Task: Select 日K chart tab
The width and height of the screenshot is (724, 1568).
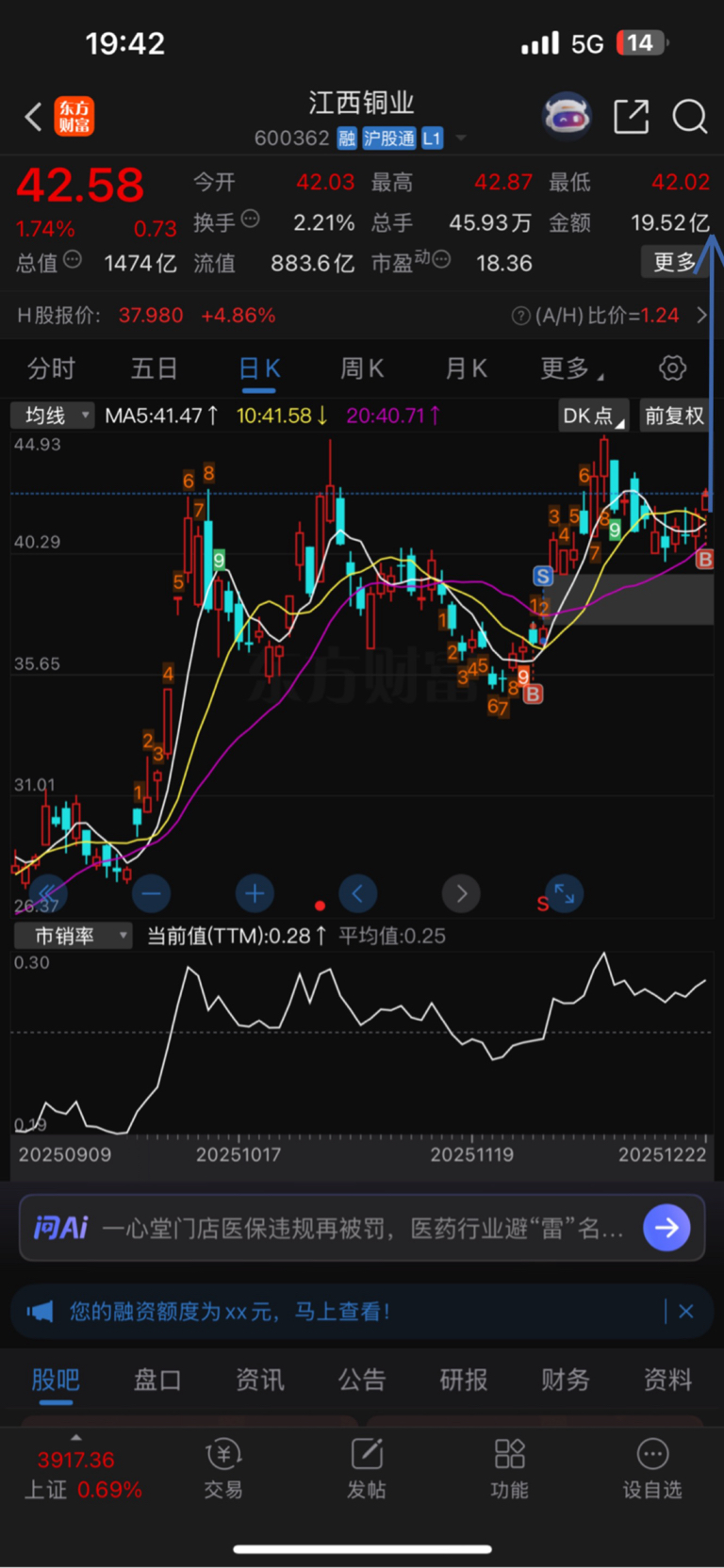Action: click(x=259, y=368)
